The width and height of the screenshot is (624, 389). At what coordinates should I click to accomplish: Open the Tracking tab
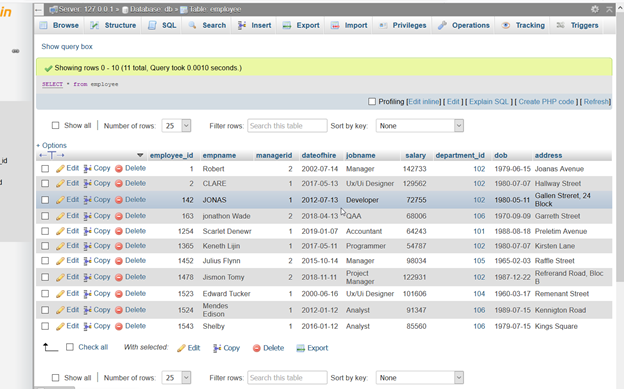(523, 25)
